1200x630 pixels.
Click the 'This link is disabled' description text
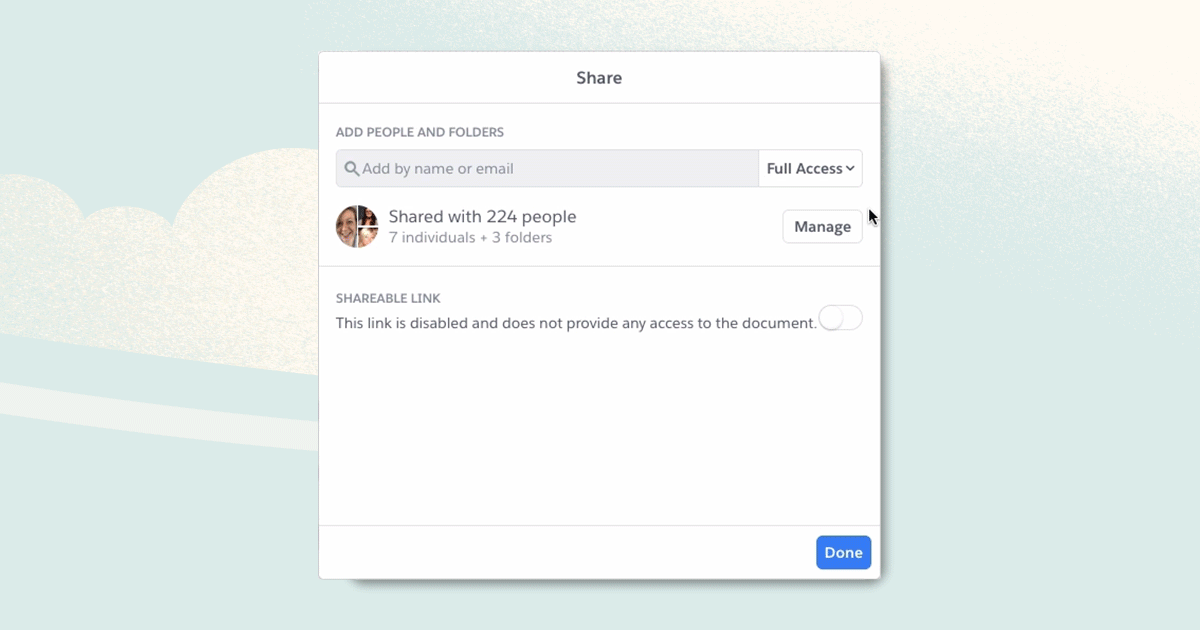pyautogui.click(x=576, y=323)
